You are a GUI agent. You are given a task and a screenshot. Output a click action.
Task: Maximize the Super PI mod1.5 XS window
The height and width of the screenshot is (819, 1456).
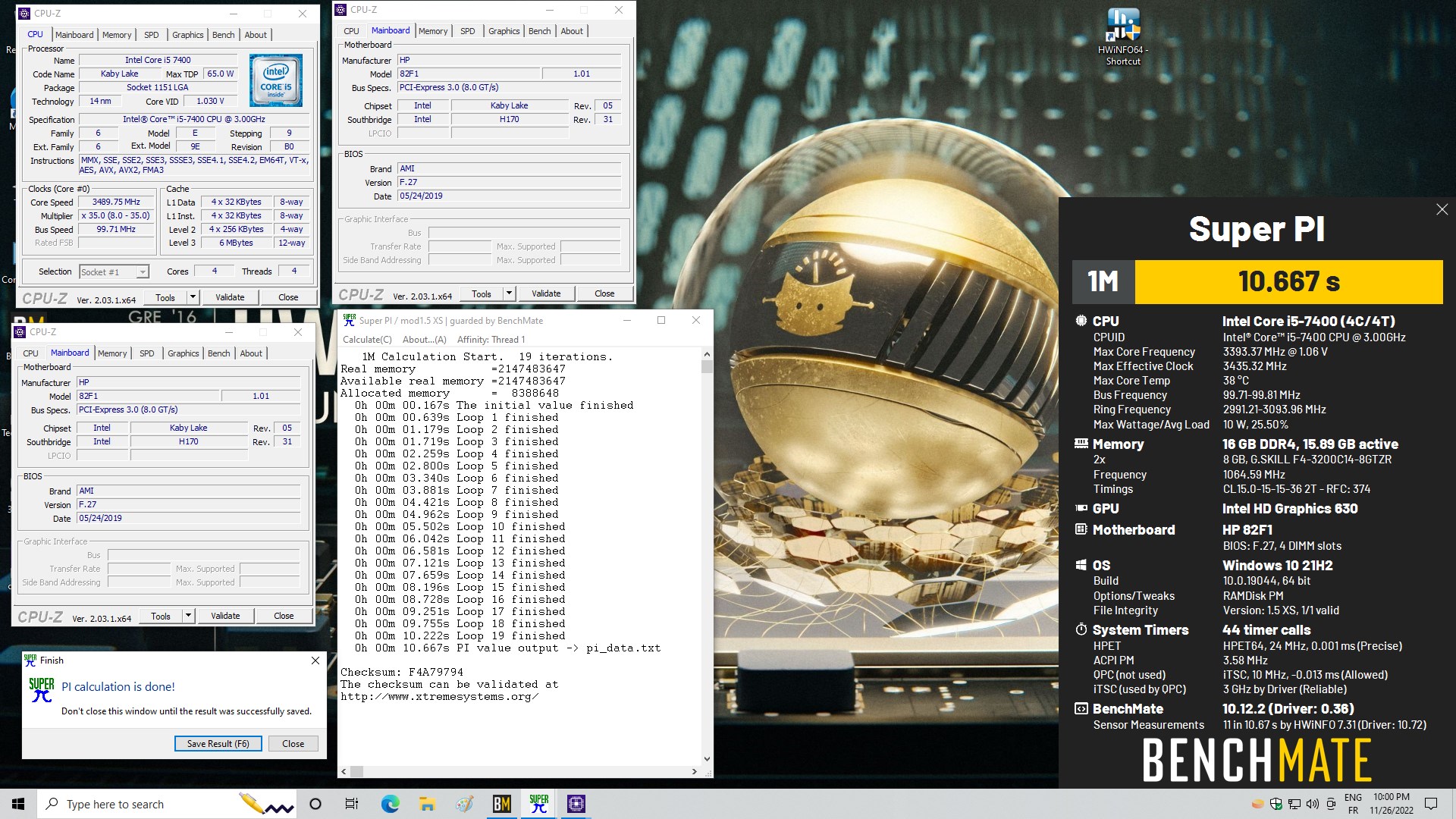click(x=661, y=320)
